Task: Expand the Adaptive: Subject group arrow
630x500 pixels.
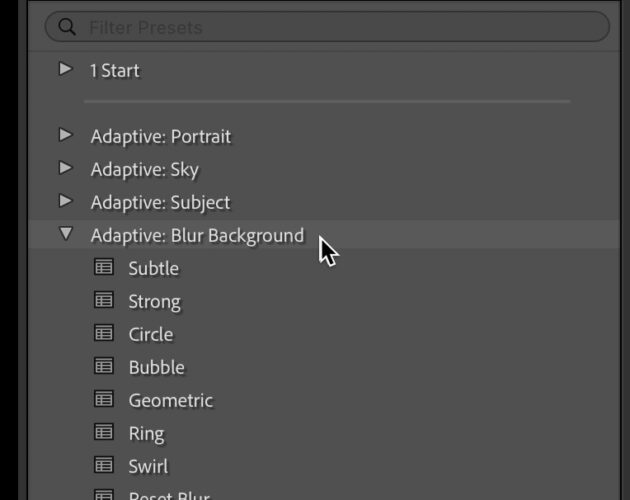Action: coord(65,201)
